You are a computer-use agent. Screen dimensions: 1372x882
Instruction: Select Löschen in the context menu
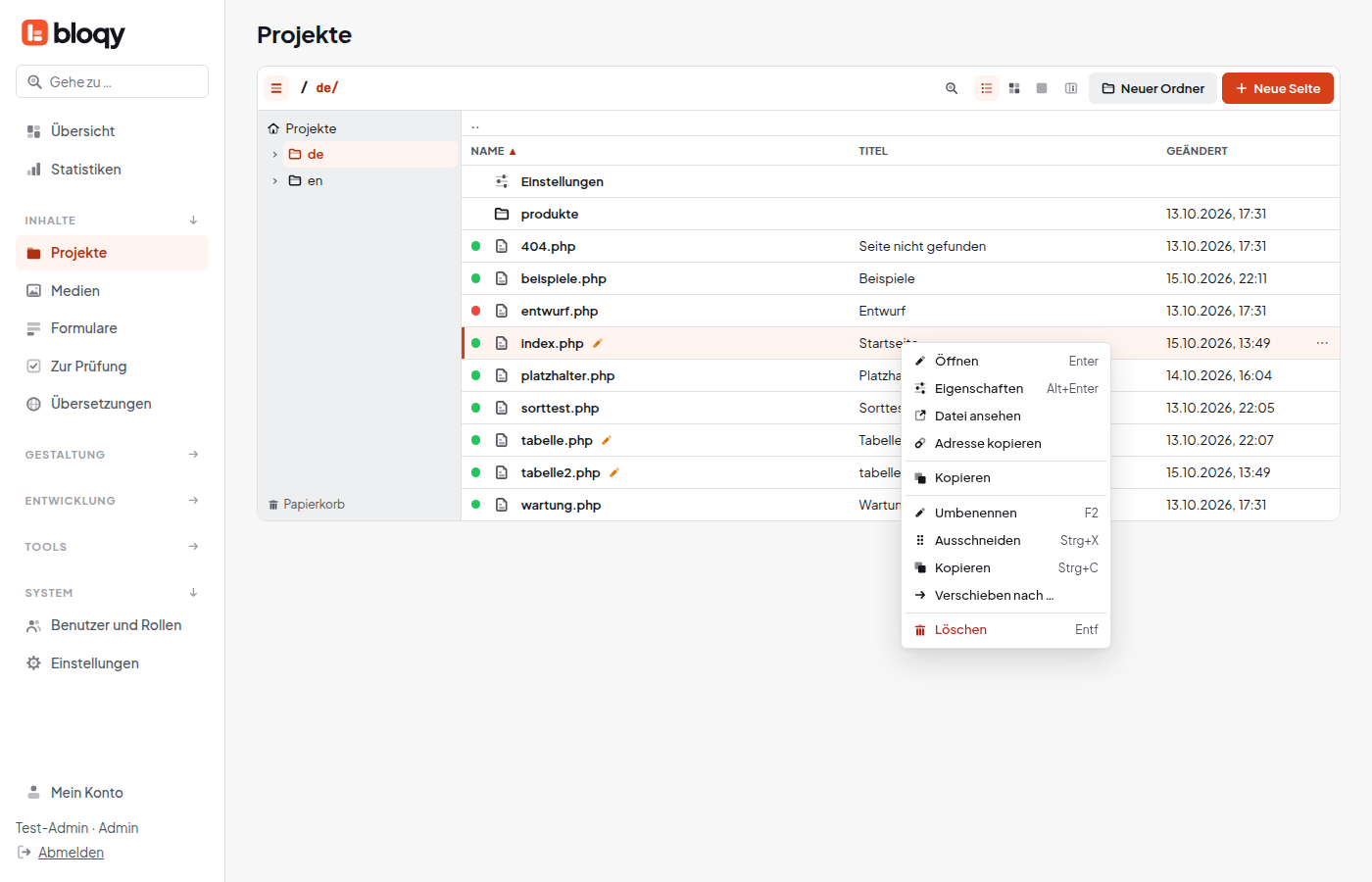point(1005,630)
